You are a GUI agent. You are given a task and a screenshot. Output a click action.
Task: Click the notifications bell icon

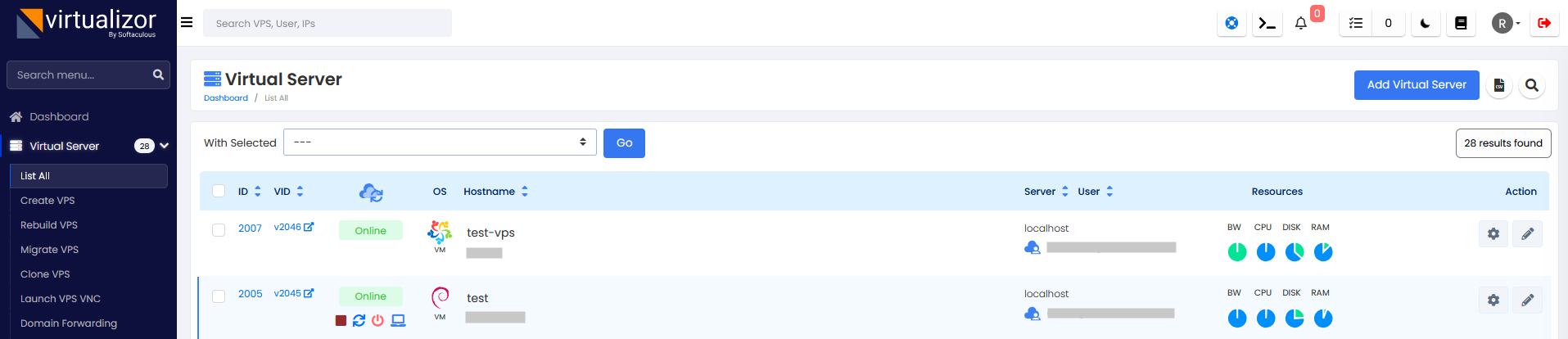(1300, 24)
